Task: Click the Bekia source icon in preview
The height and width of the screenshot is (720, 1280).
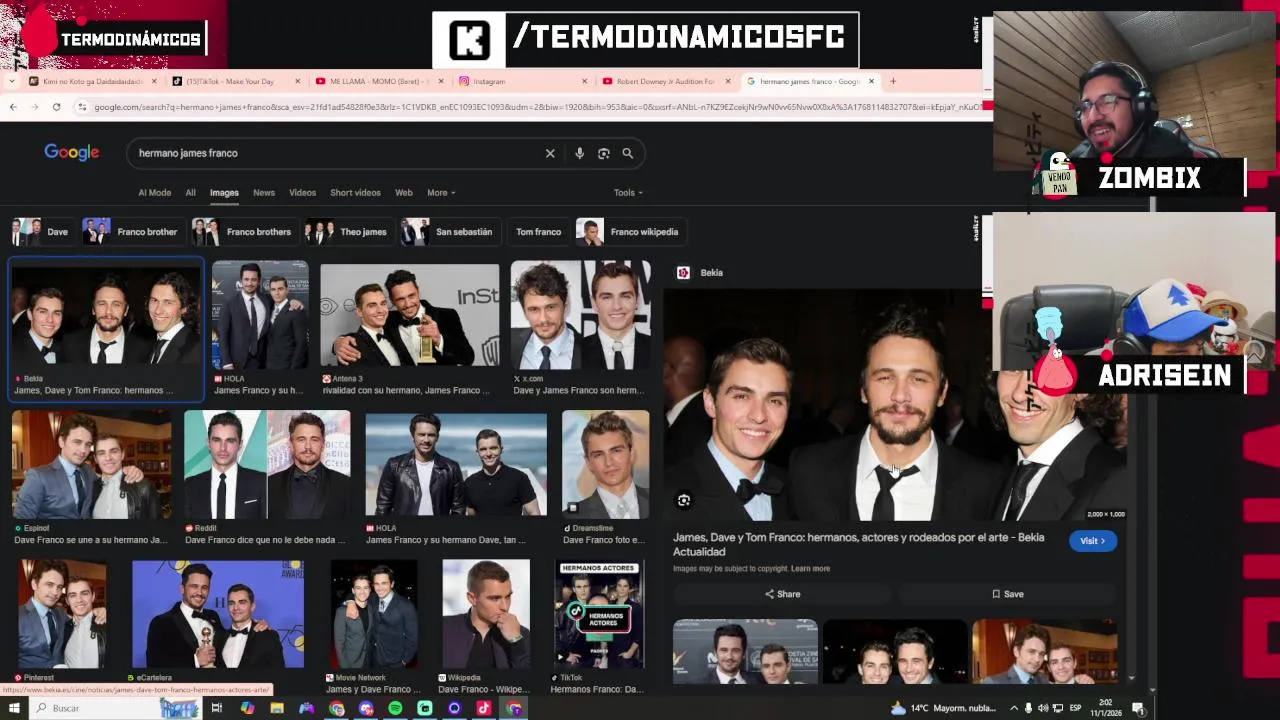Action: click(683, 272)
